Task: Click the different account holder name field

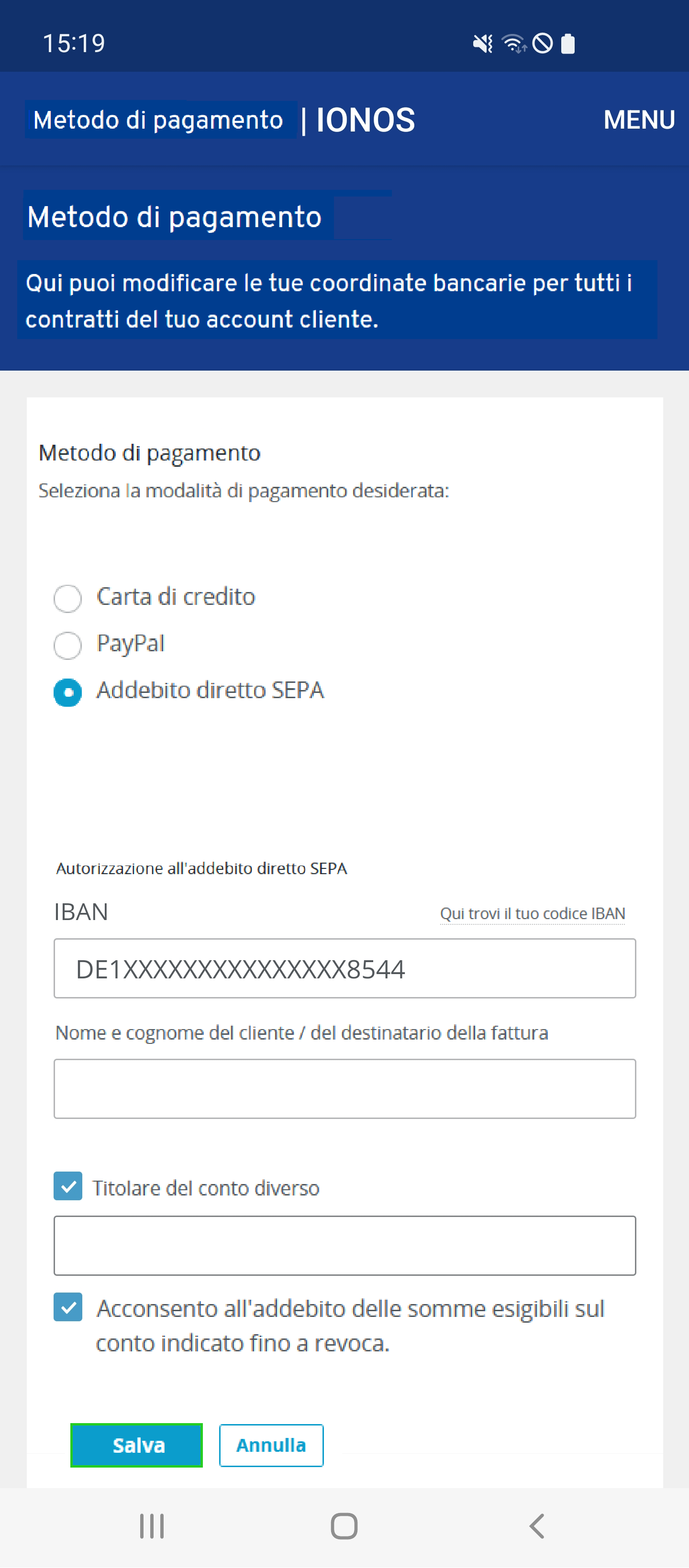Action: coord(345,1245)
